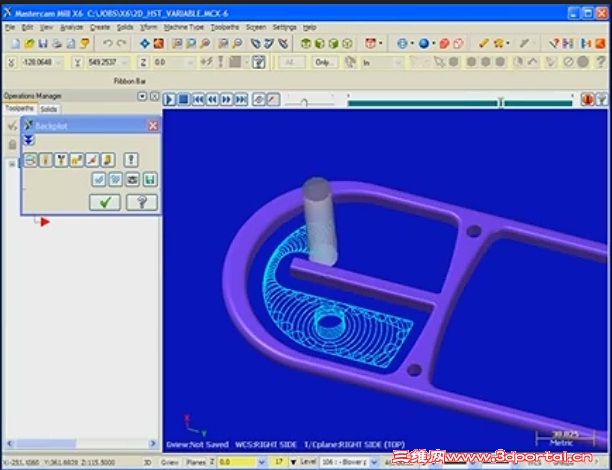Stop the backplot simulation
612x470 pixels.
pos(183,100)
